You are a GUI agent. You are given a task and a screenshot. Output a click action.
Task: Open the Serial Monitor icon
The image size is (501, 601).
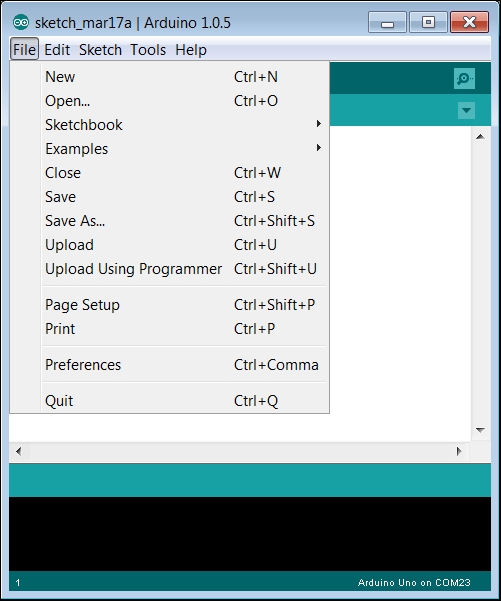pos(464,79)
